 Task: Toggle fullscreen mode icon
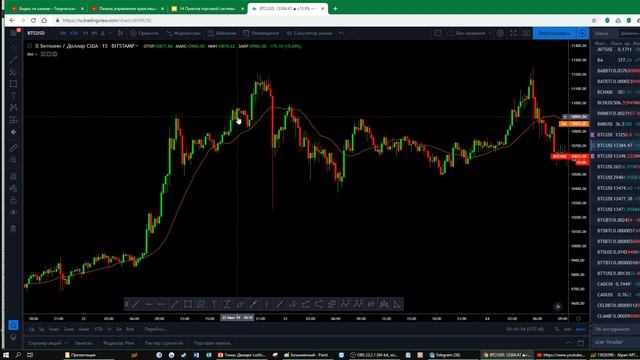pyautogui.click(x=513, y=33)
